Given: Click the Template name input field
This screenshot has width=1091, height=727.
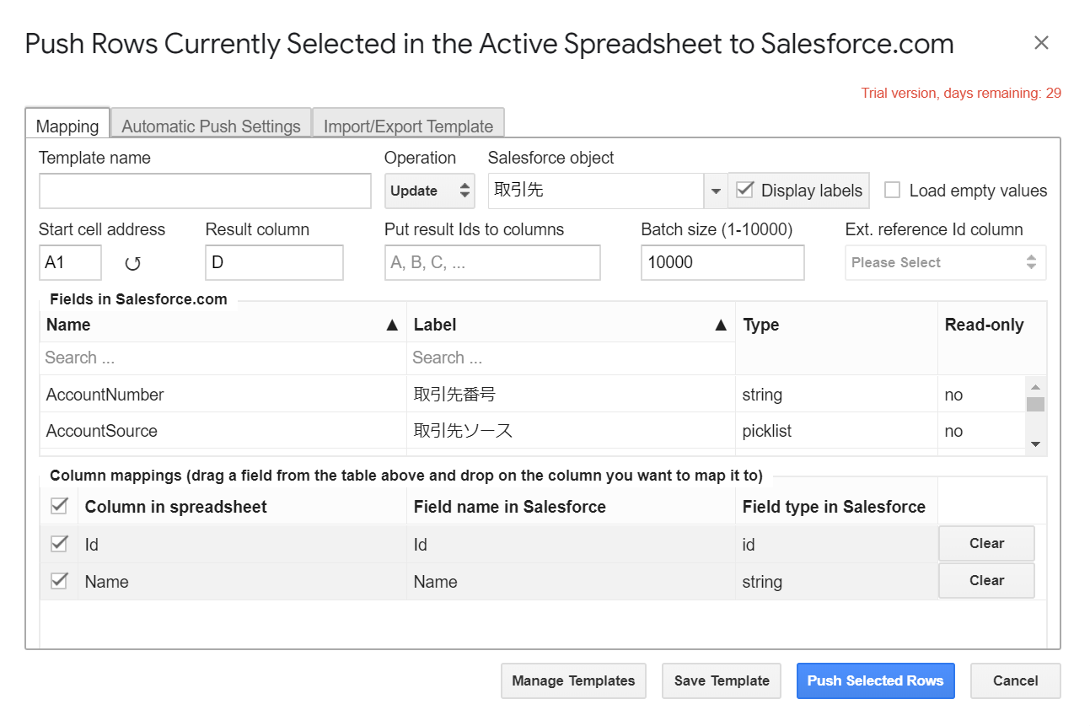Looking at the screenshot, I should tap(204, 190).
